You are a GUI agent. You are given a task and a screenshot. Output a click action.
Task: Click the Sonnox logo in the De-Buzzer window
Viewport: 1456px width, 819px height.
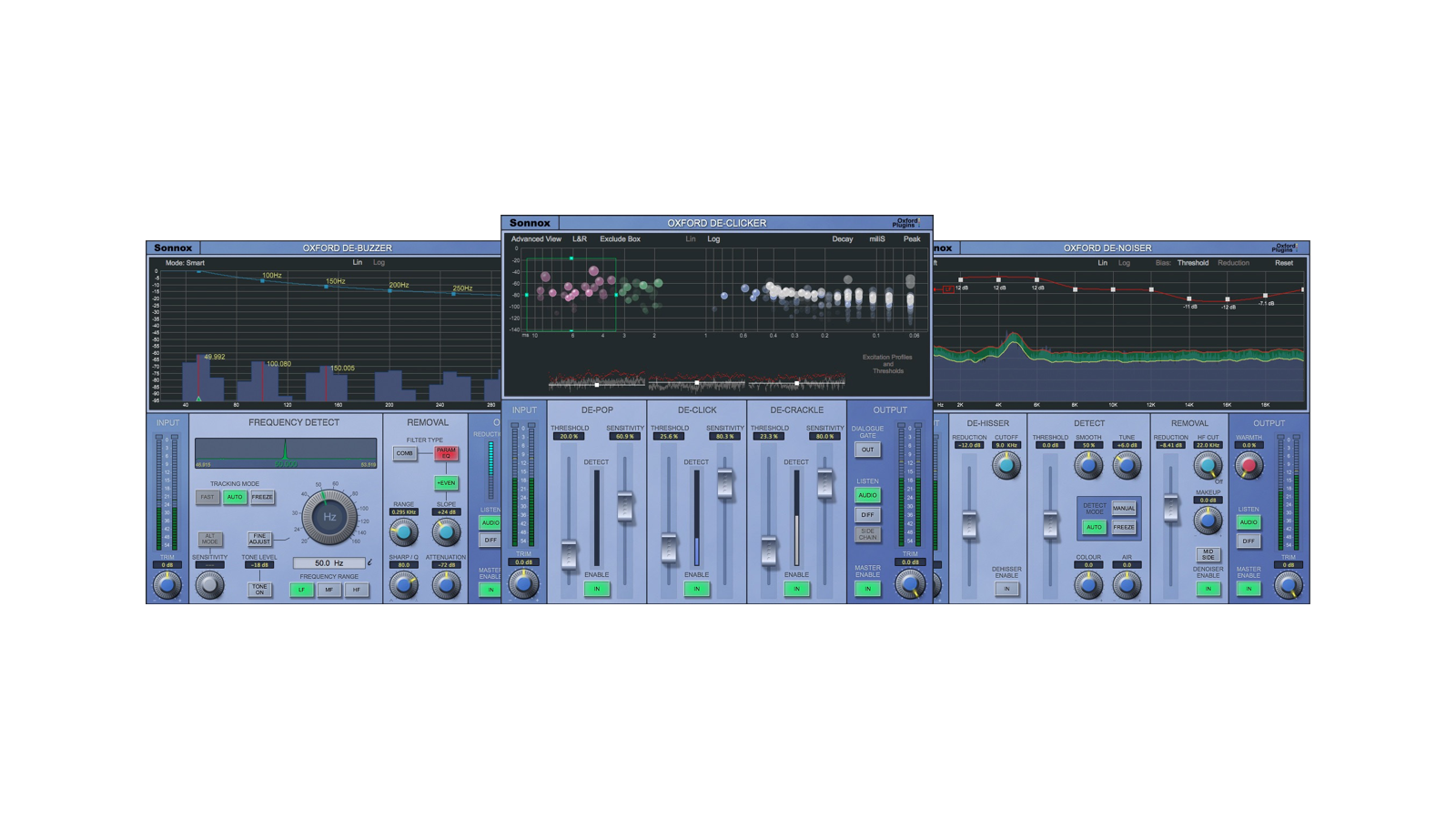[173, 248]
